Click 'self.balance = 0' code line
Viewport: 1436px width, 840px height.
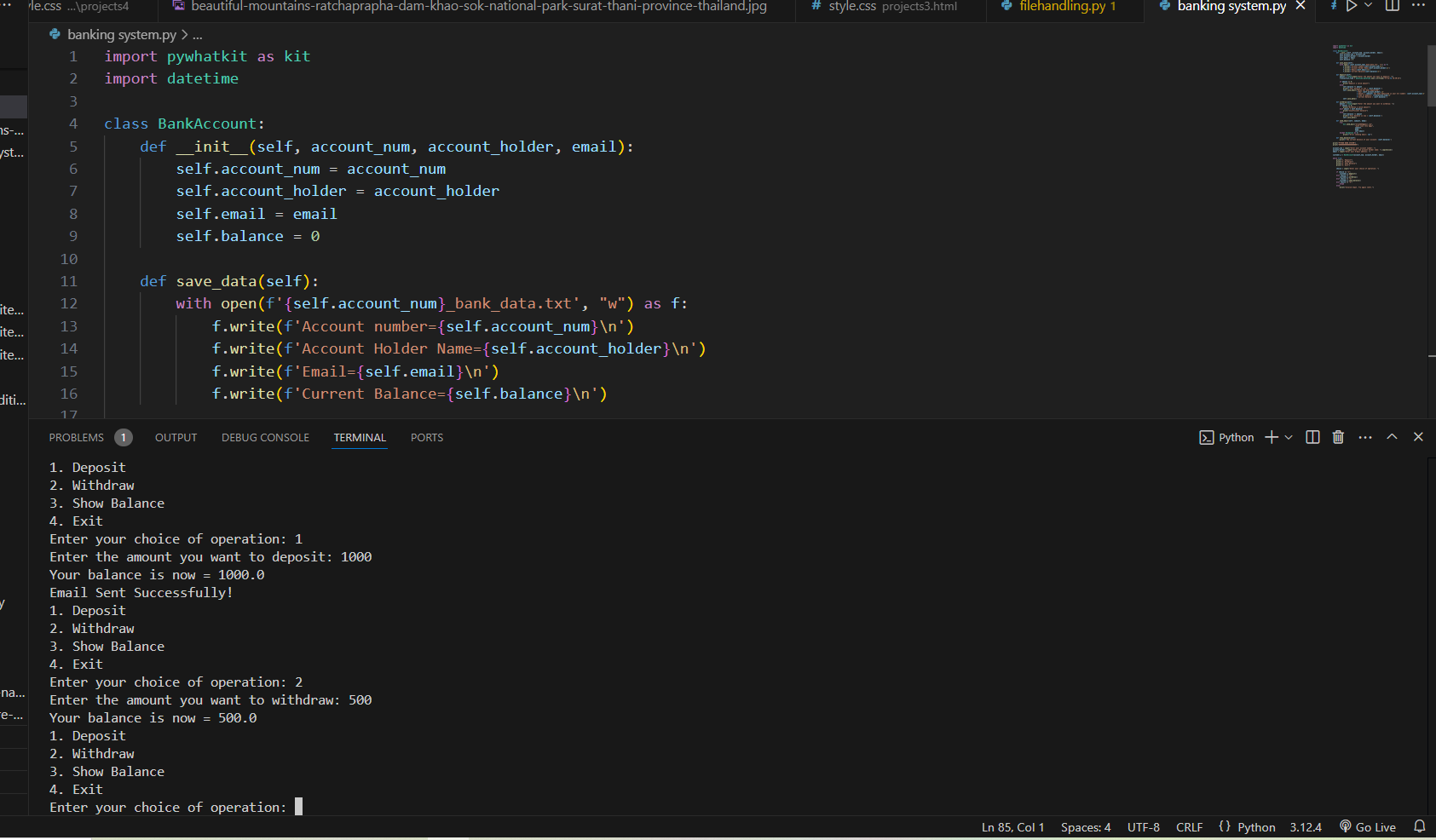click(x=248, y=236)
